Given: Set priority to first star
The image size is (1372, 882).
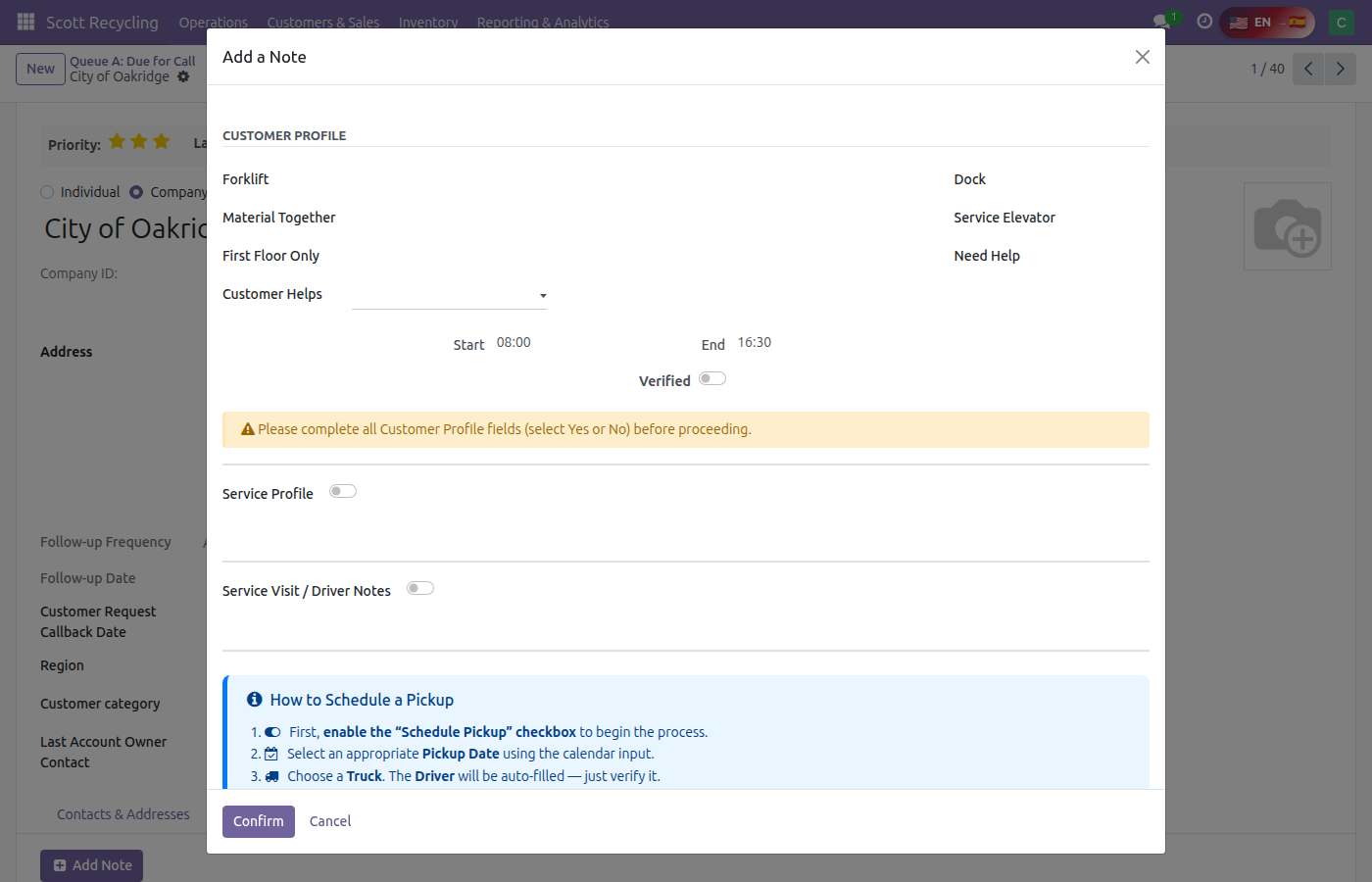Looking at the screenshot, I should [118, 142].
